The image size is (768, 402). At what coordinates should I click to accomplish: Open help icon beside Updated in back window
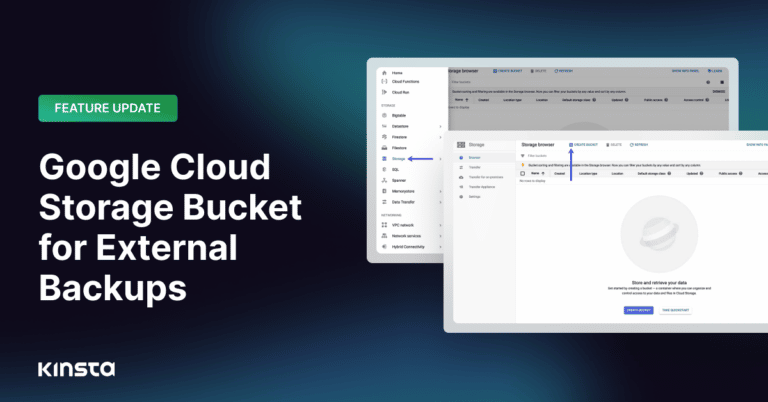626,100
